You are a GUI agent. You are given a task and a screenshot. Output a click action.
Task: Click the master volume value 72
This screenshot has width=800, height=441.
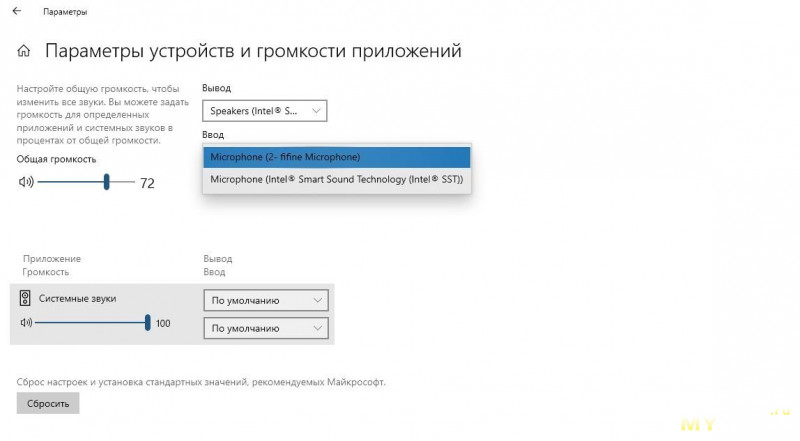tap(147, 183)
